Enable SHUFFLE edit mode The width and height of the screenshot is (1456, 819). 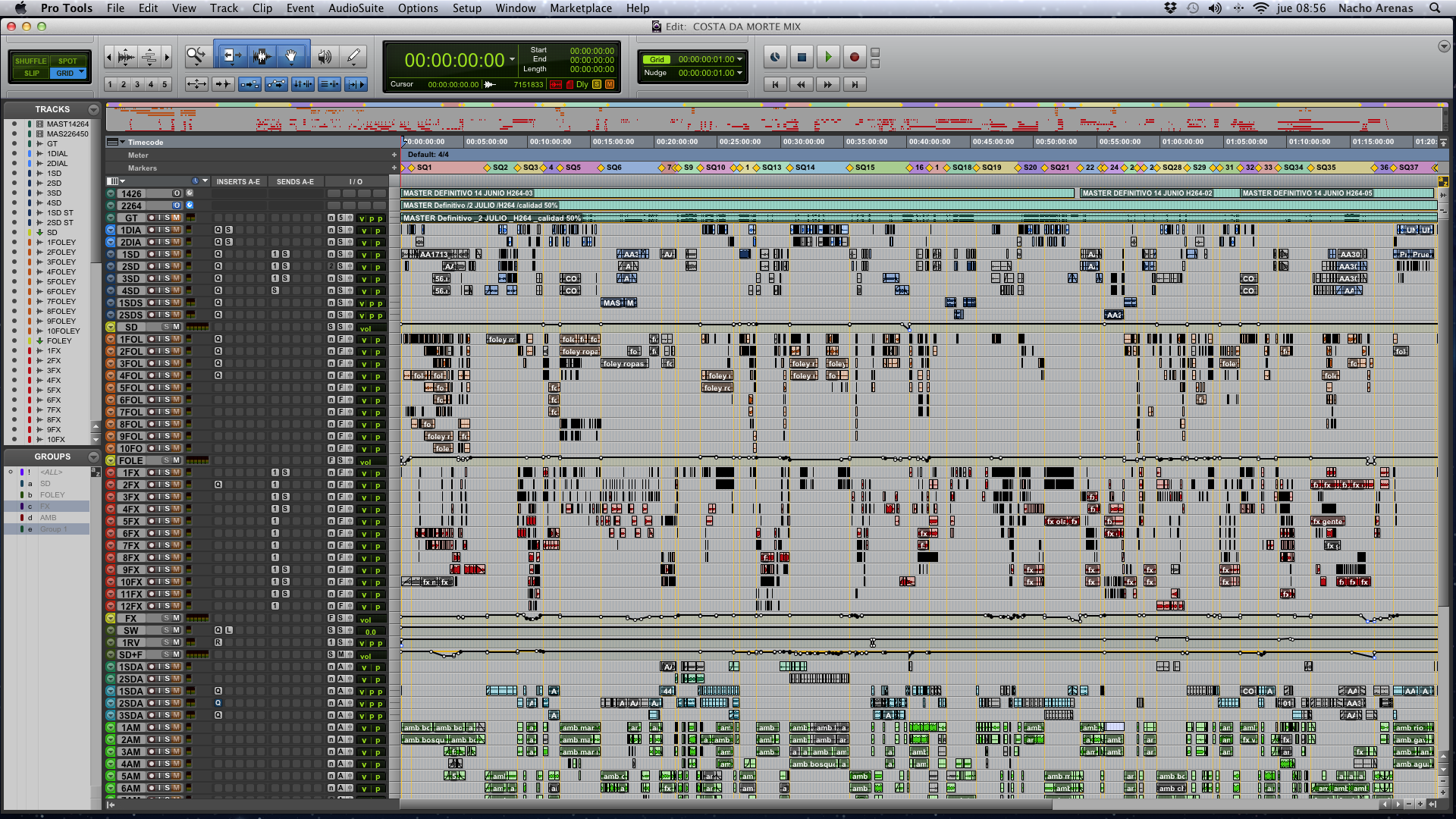30,61
